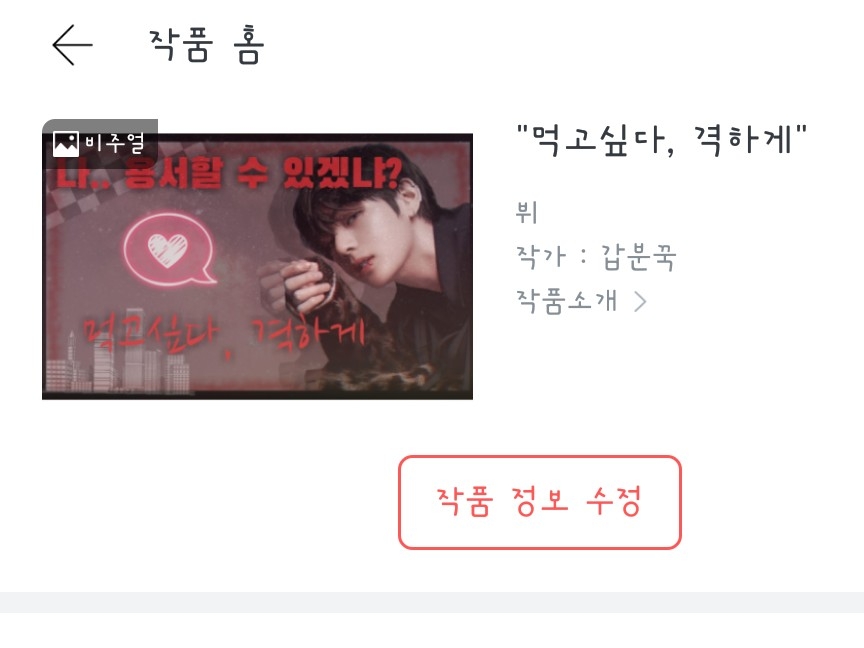Go back using the left arrow
This screenshot has height=648, width=864.
72,45
